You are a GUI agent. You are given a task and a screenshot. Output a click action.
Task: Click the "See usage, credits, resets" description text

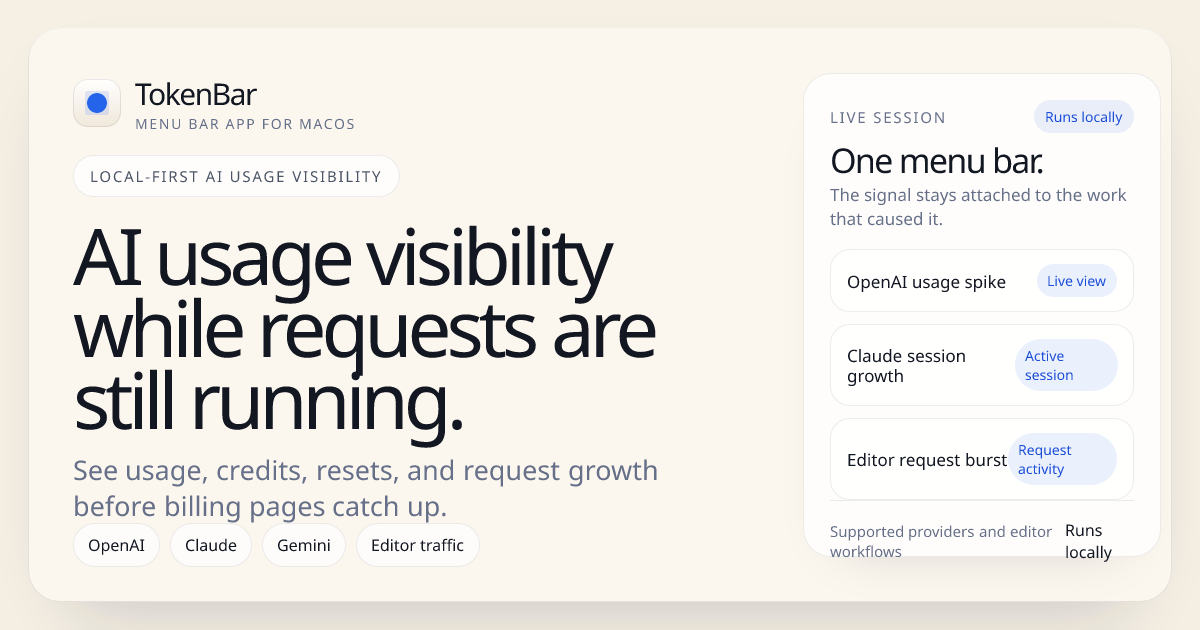point(366,488)
